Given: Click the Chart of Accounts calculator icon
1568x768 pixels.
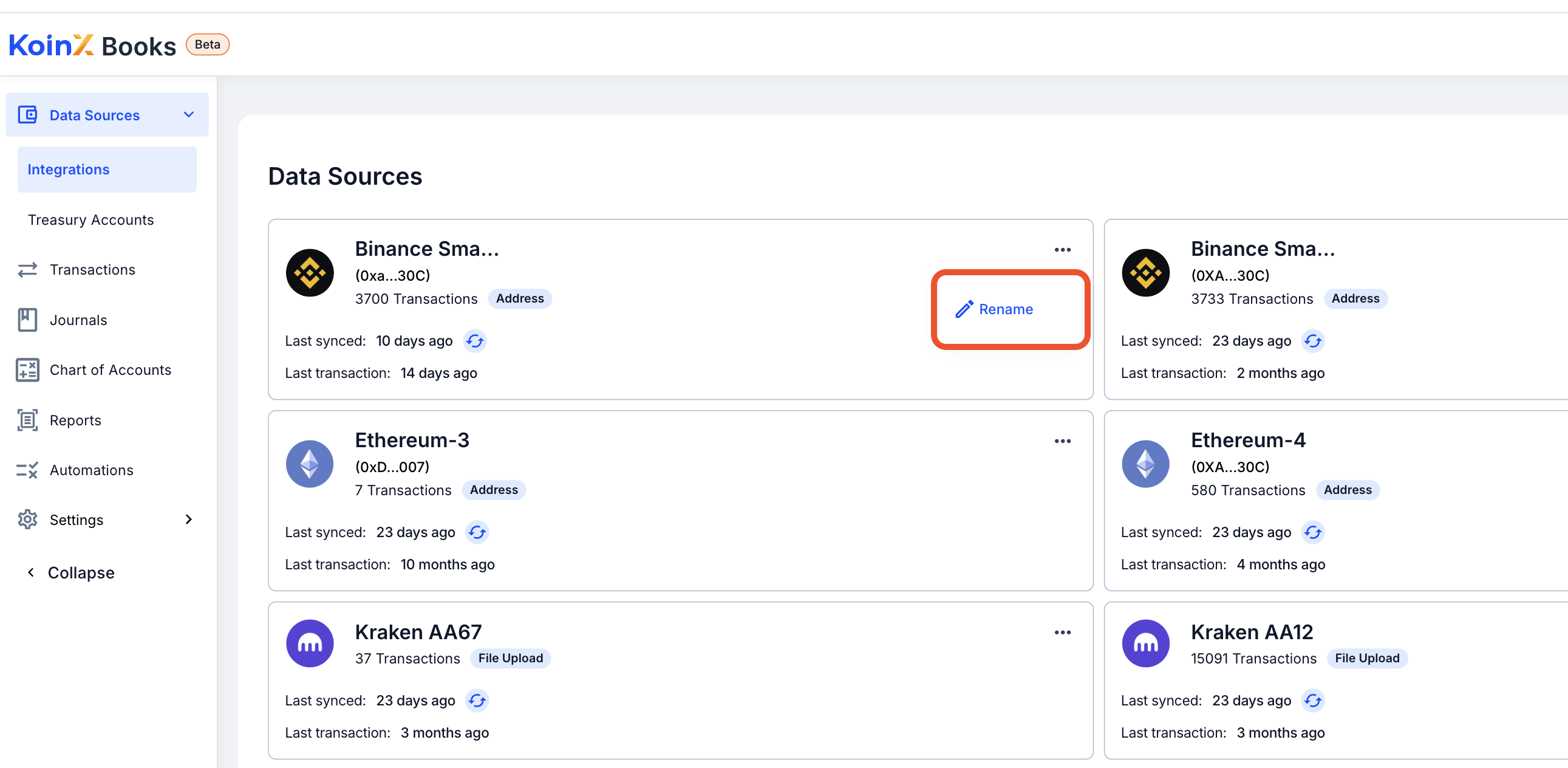Looking at the screenshot, I should pyautogui.click(x=27, y=369).
